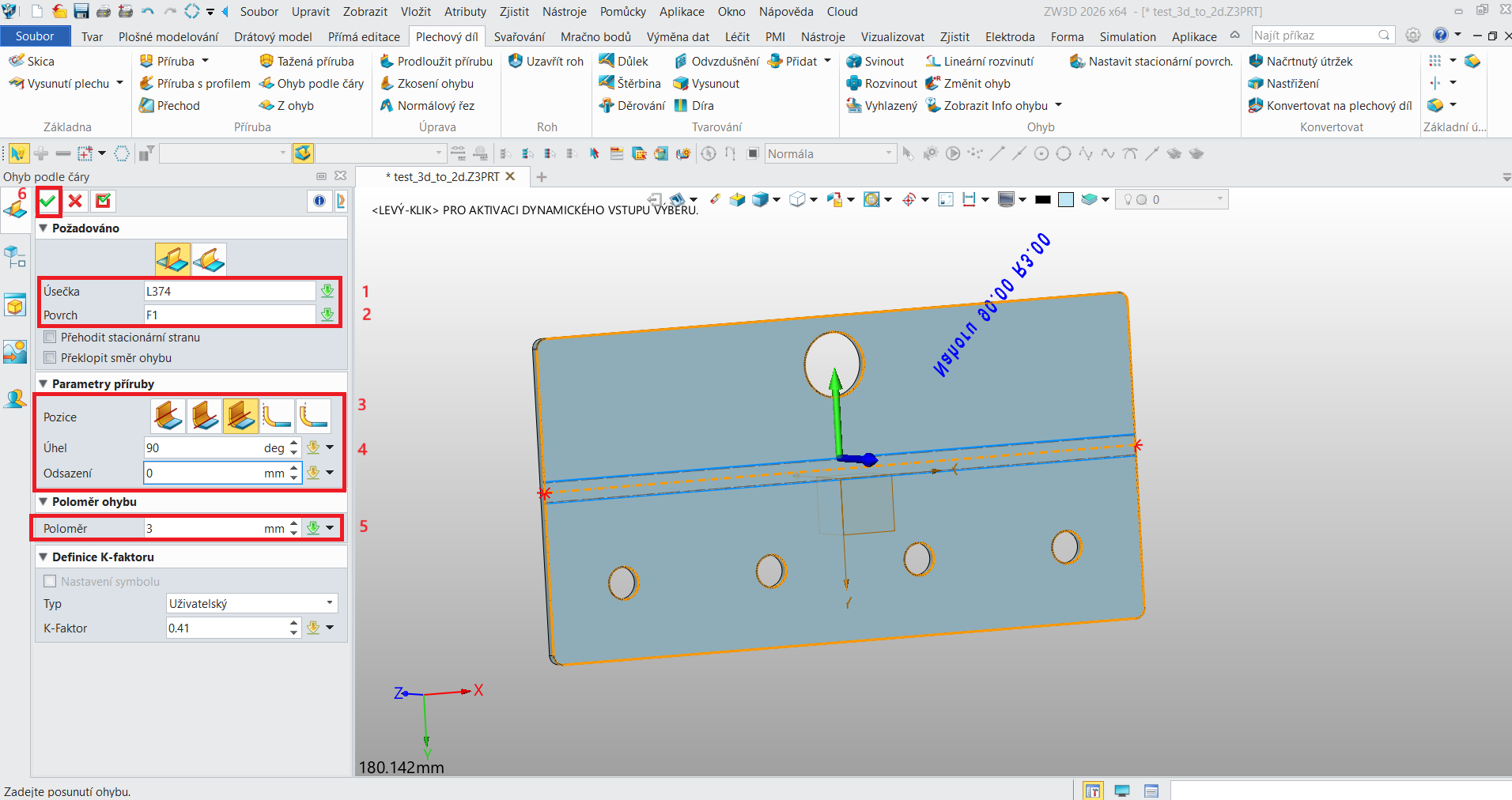Open the Typ Uživatelský dropdown
Image resolution: width=1512 pixels, height=800 pixels.
click(x=252, y=603)
